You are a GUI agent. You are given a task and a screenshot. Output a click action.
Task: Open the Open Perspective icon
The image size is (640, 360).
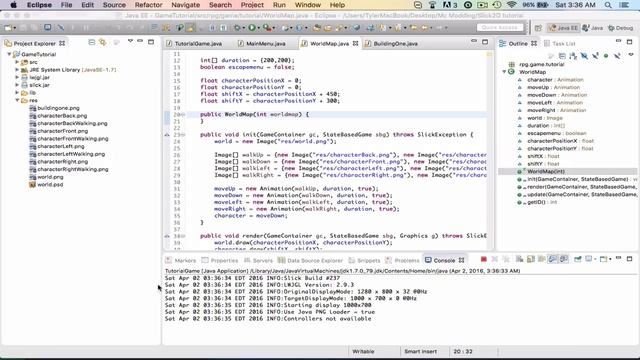point(538,28)
